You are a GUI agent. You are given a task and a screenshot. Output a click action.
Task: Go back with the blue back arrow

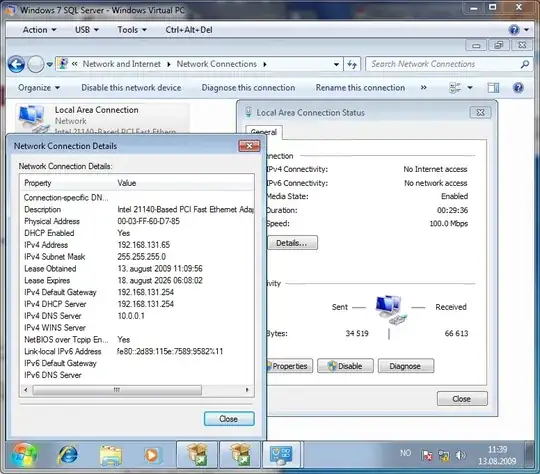click(x=16, y=64)
